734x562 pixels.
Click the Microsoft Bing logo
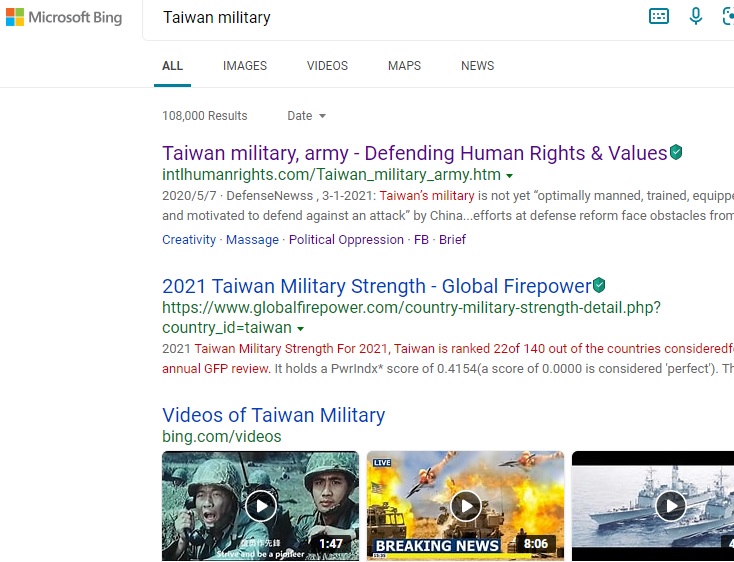point(64,17)
